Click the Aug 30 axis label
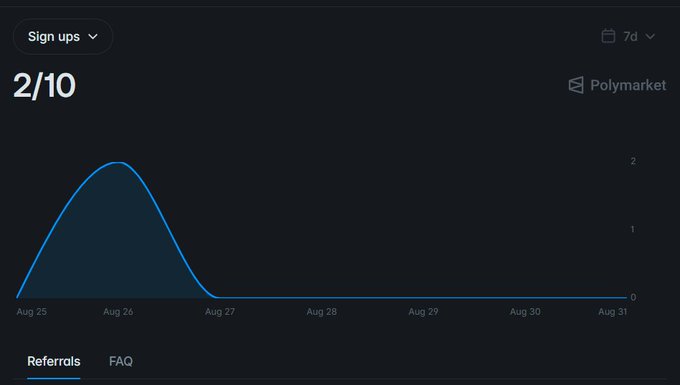680x385 pixels. (x=525, y=312)
